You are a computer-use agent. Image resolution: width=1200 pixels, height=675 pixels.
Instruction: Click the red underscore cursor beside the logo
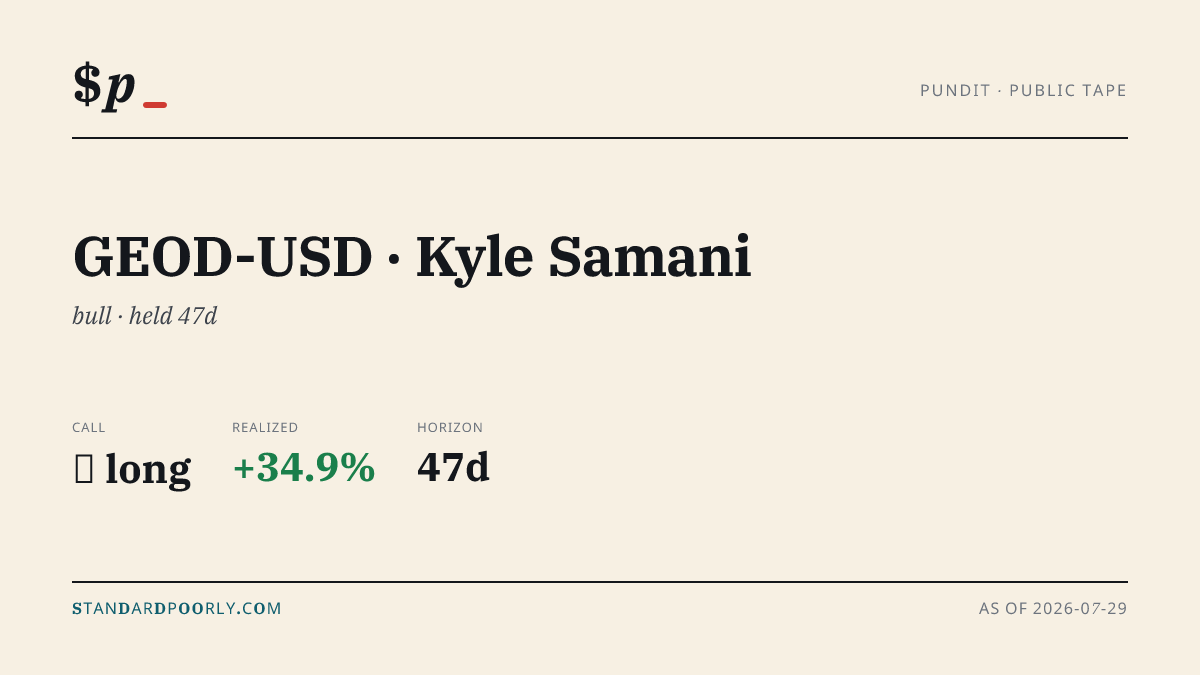[x=155, y=104]
